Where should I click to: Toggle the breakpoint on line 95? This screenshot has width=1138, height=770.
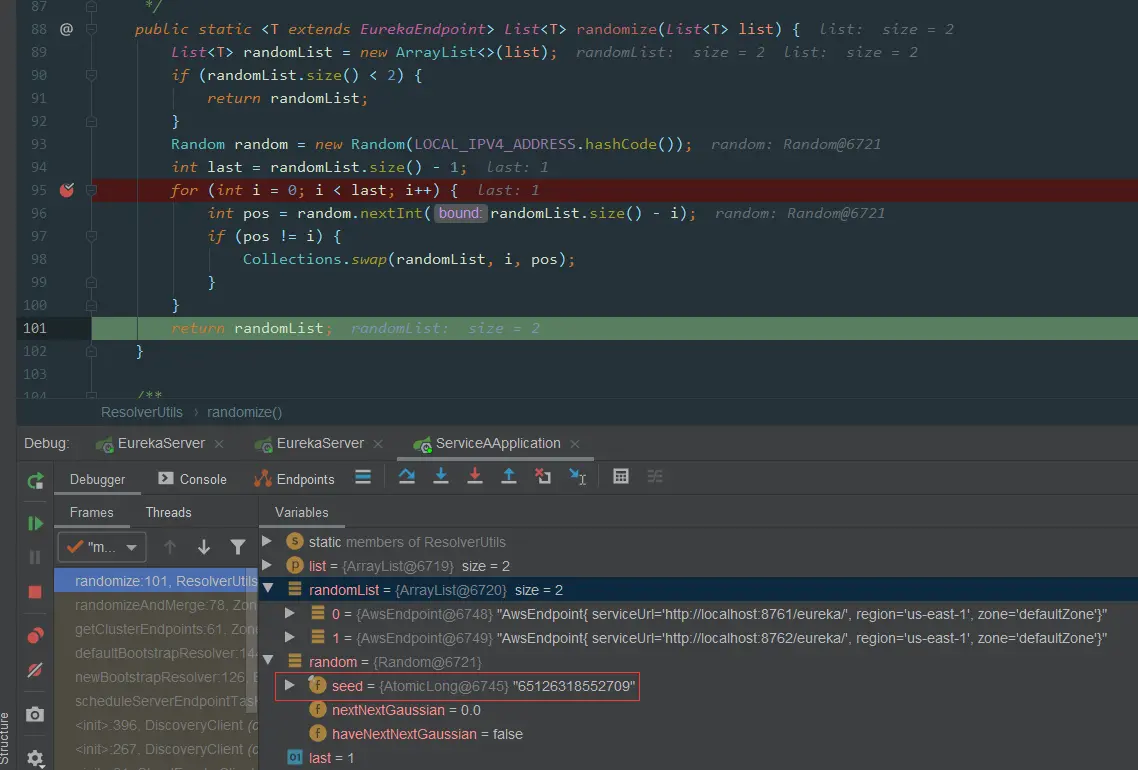tap(67, 190)
